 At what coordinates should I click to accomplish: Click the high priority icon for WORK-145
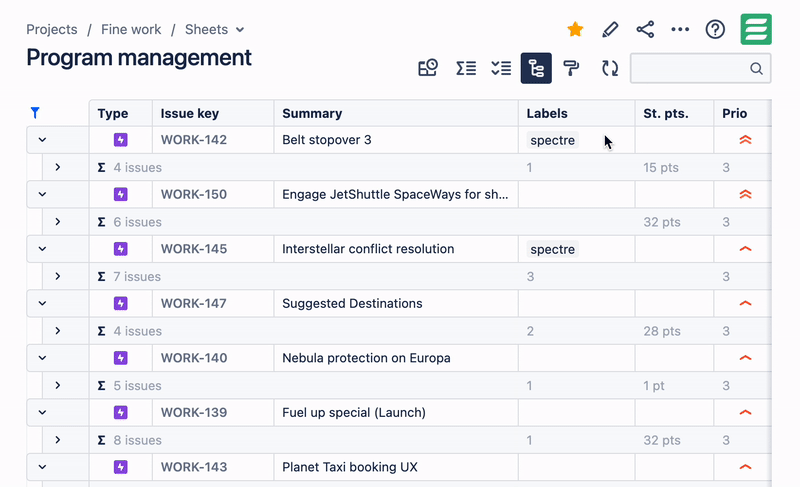(x=745, y=249)
